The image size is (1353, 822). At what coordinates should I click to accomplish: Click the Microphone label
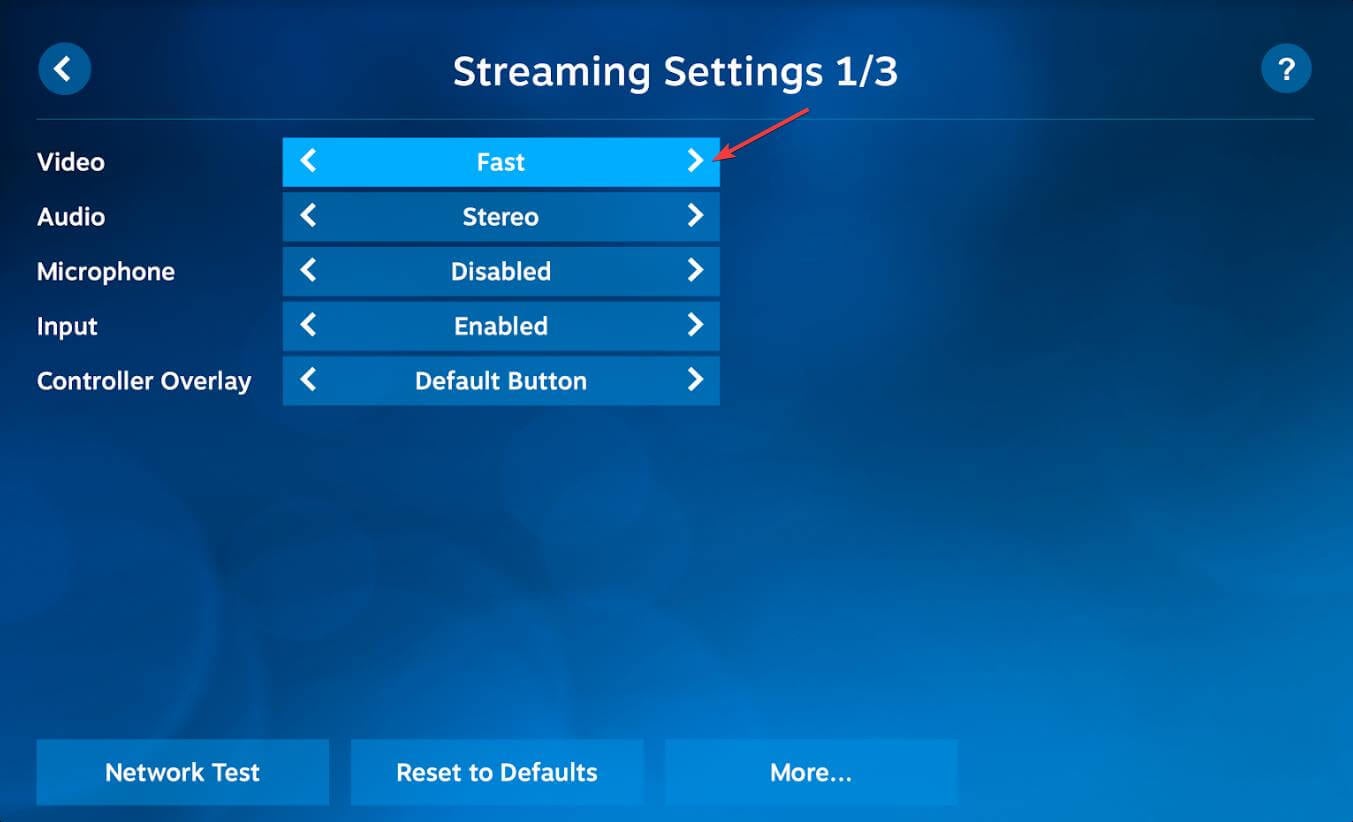tap(106, 272)
